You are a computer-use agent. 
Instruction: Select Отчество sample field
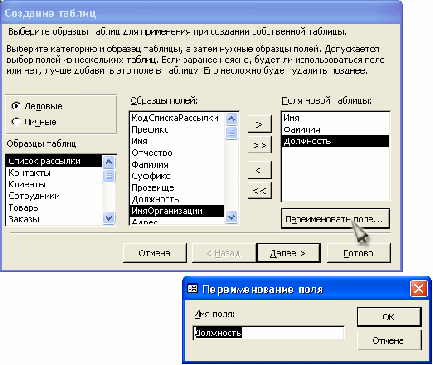click(177, 153)
